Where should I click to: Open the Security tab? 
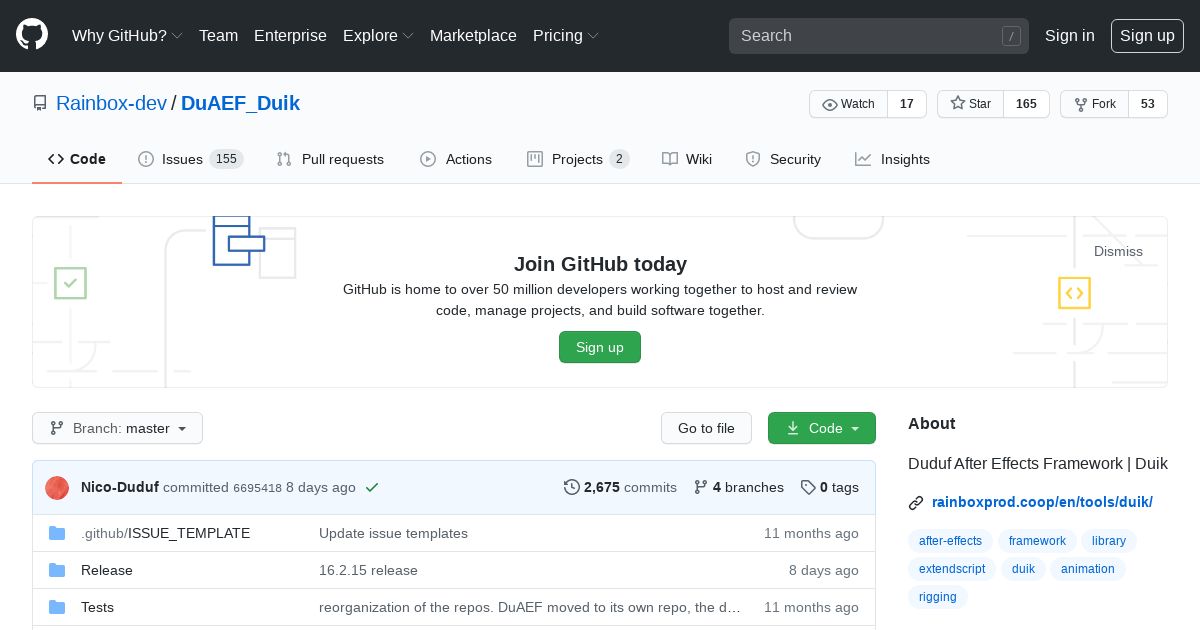pos(783,159)
